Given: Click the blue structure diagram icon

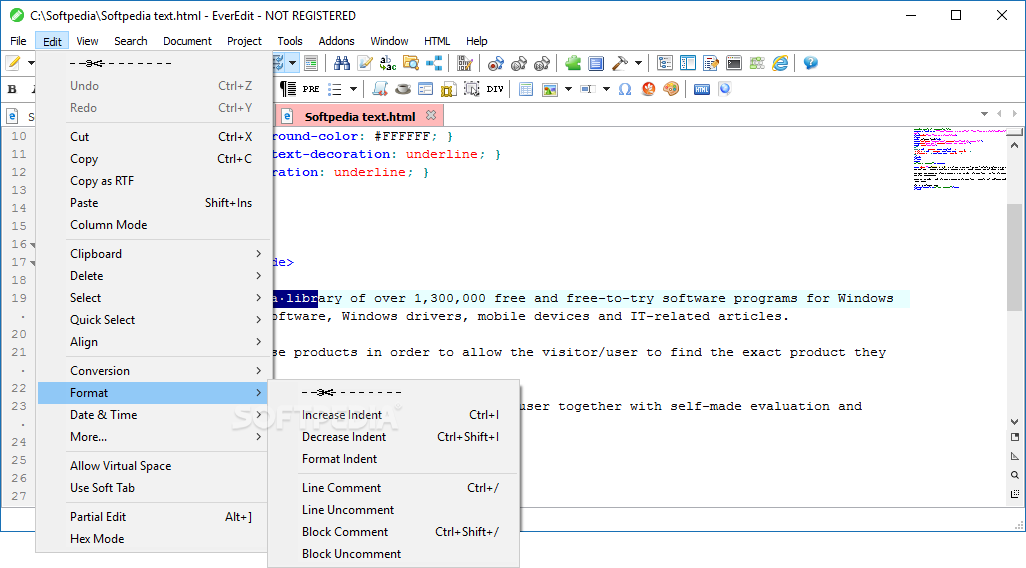Looking at the screenshot, I should [434, 63].
